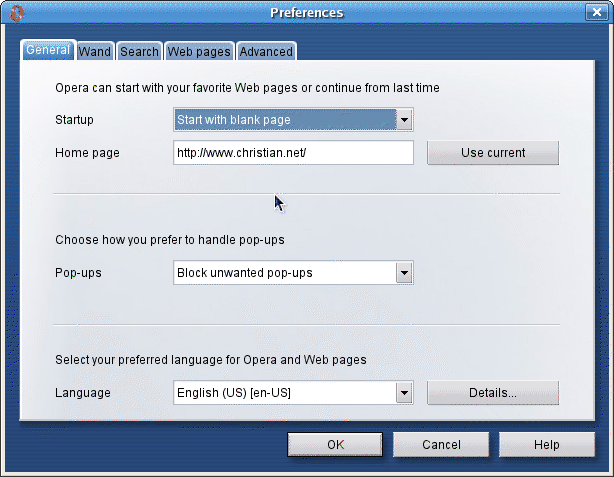Click the Preferences title bar text

(306, 13)
